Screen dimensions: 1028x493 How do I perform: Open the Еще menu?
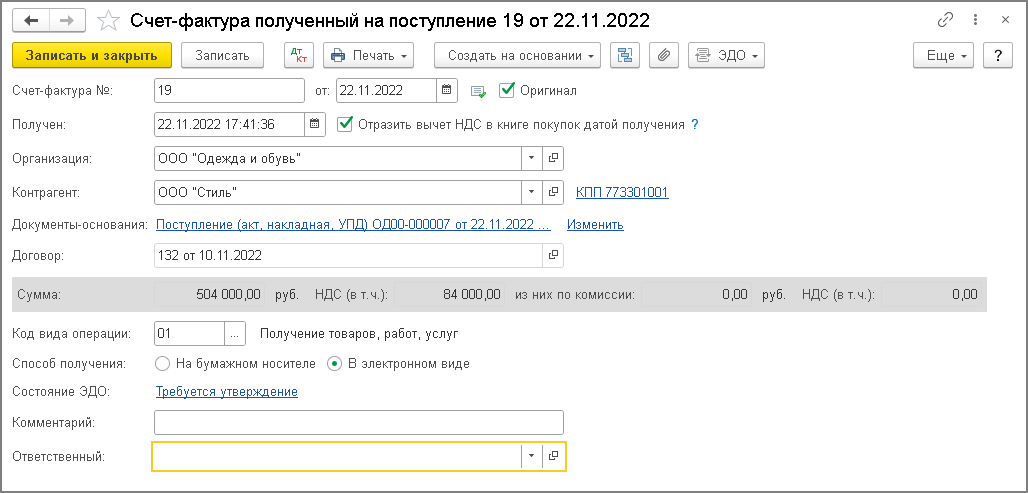pyautogui.click(x=944, y=56)
